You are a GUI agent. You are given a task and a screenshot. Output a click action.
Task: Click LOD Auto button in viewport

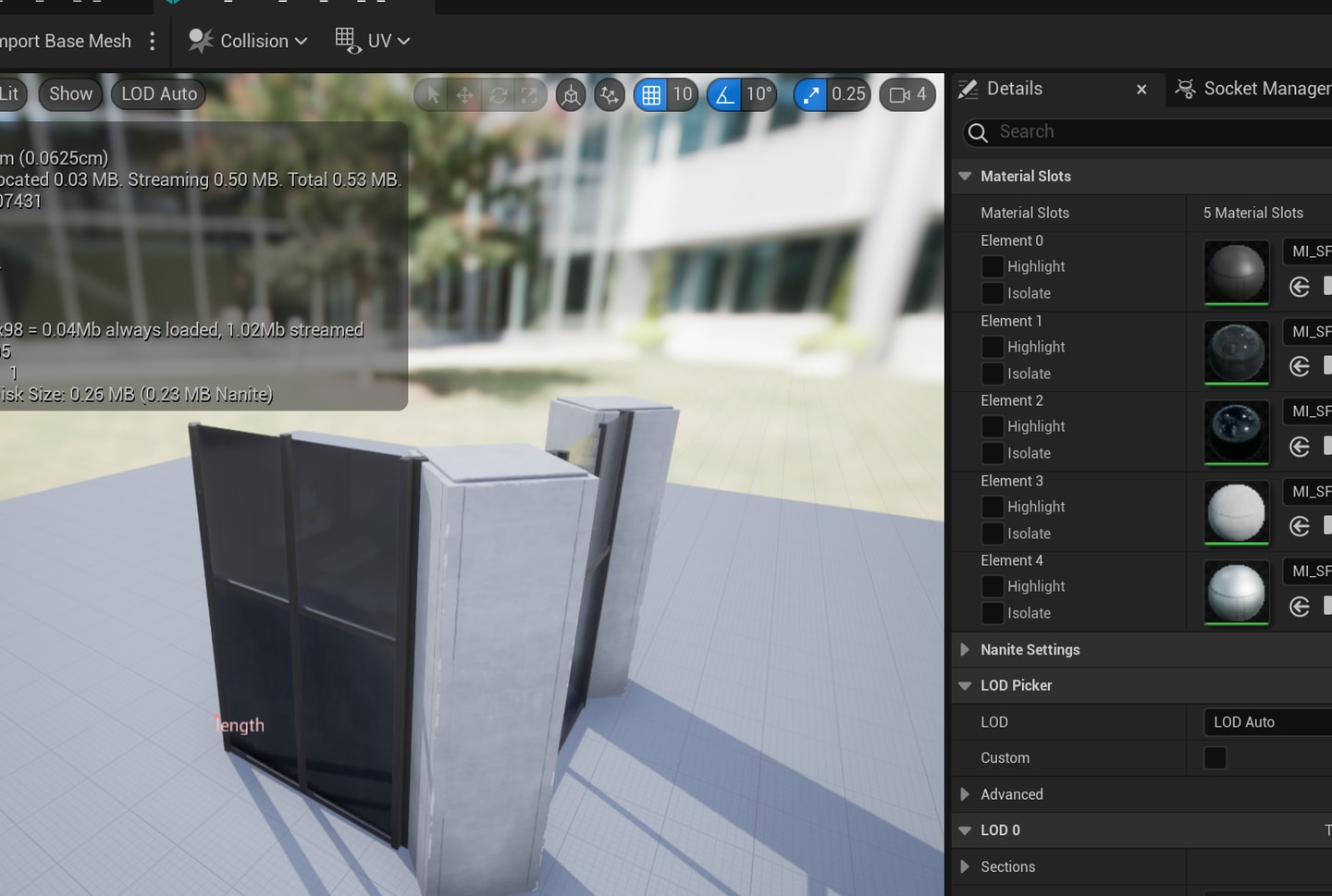(x=159, y=94)
